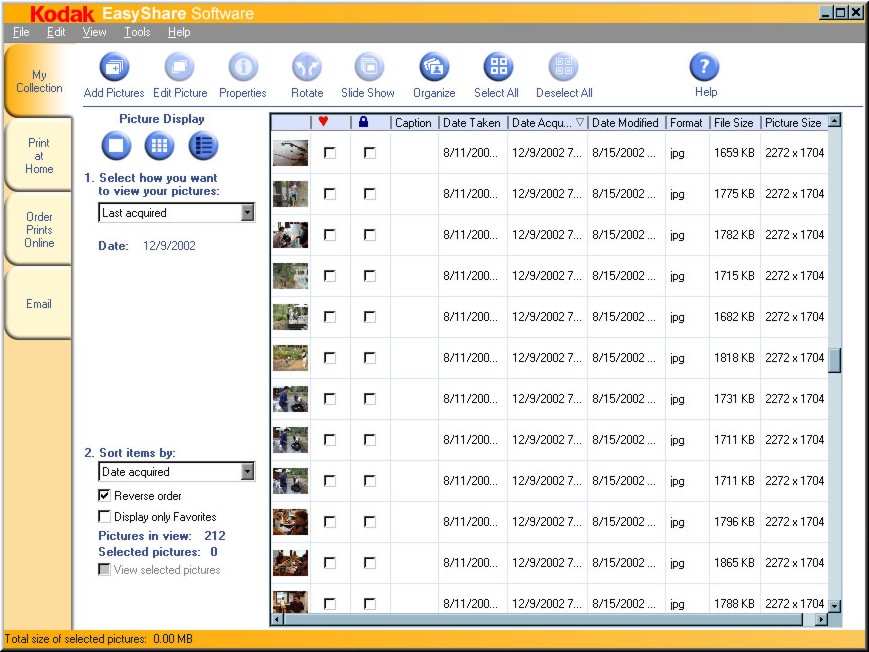Open the Tools menu

137,32
